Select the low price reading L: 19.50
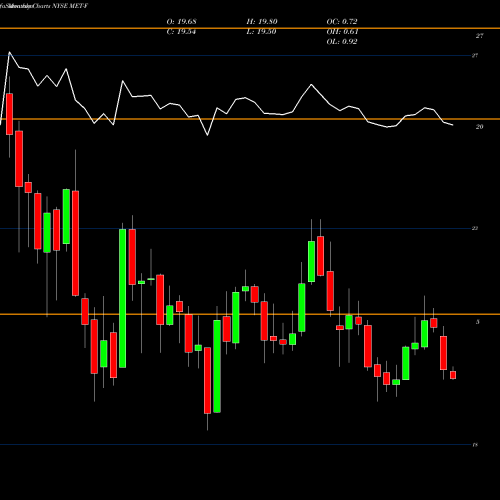500x500 pixels. click(x=261, y=32)
